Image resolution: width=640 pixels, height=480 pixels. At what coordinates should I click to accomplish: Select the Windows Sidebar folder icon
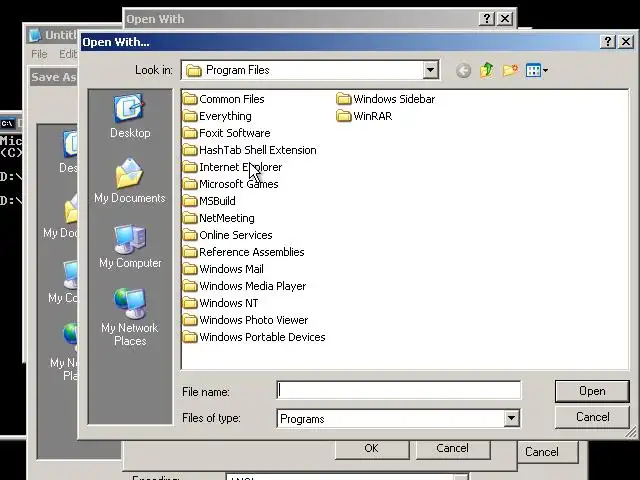coord(344,99)
